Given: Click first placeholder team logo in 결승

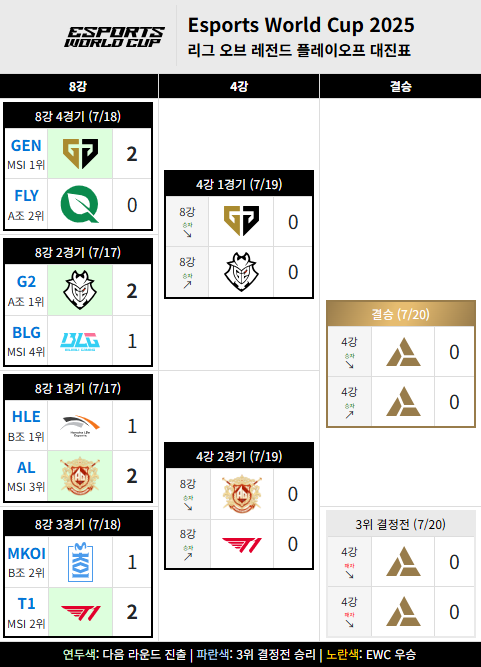Looking at the screenshot, I should click(x=403, y=352).
